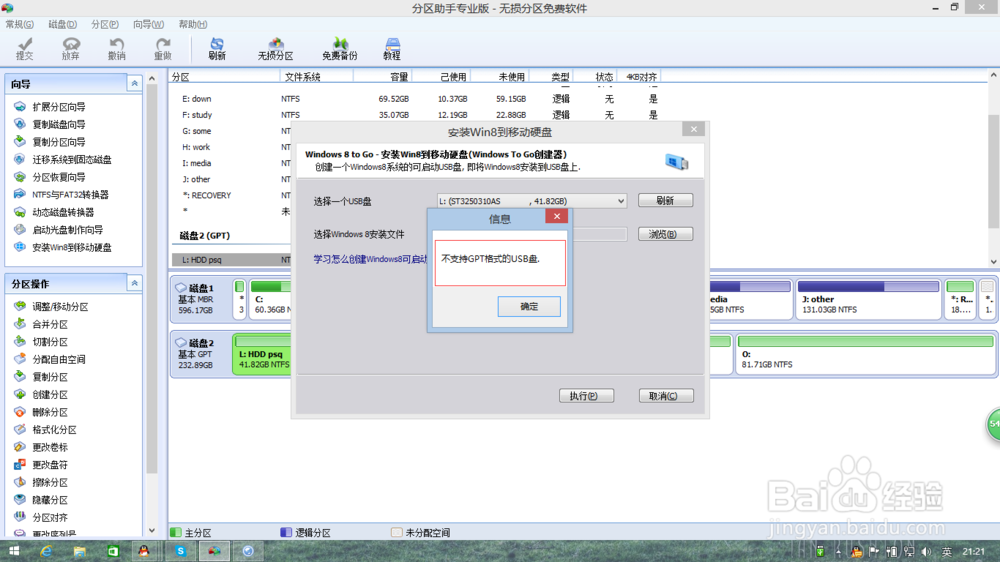Launch the 扩展分区向导 wizard
The height and width of the screenshot is (562, 1000).
[x=58, y=107]
